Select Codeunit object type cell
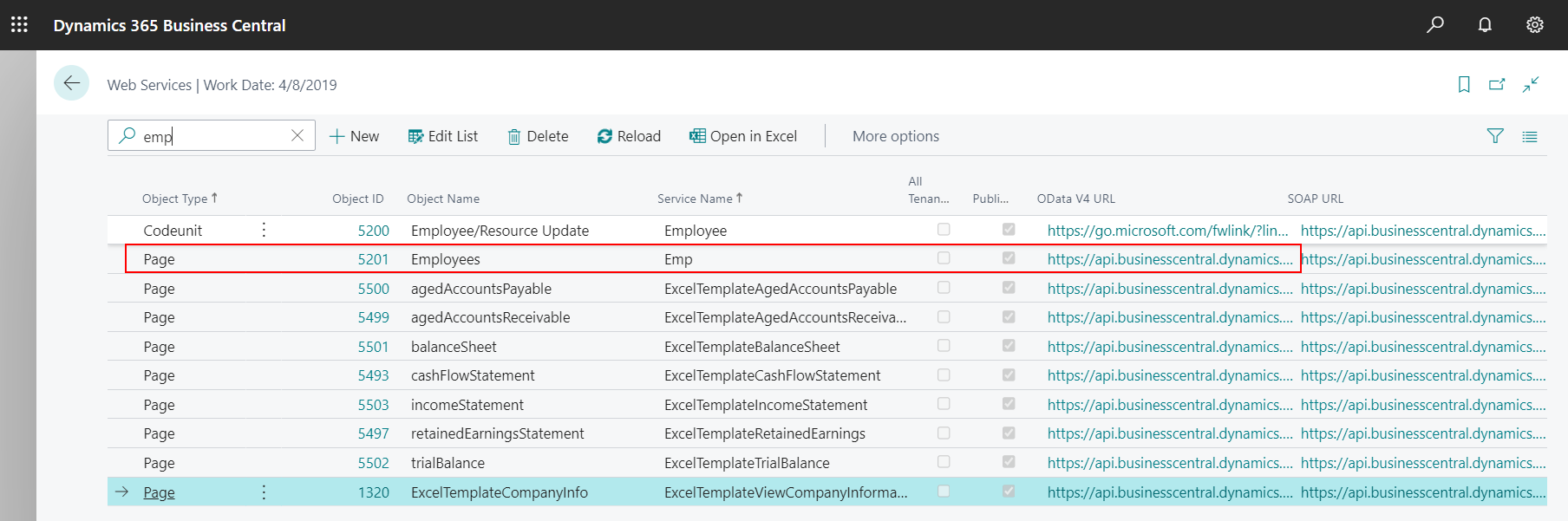 173,231
